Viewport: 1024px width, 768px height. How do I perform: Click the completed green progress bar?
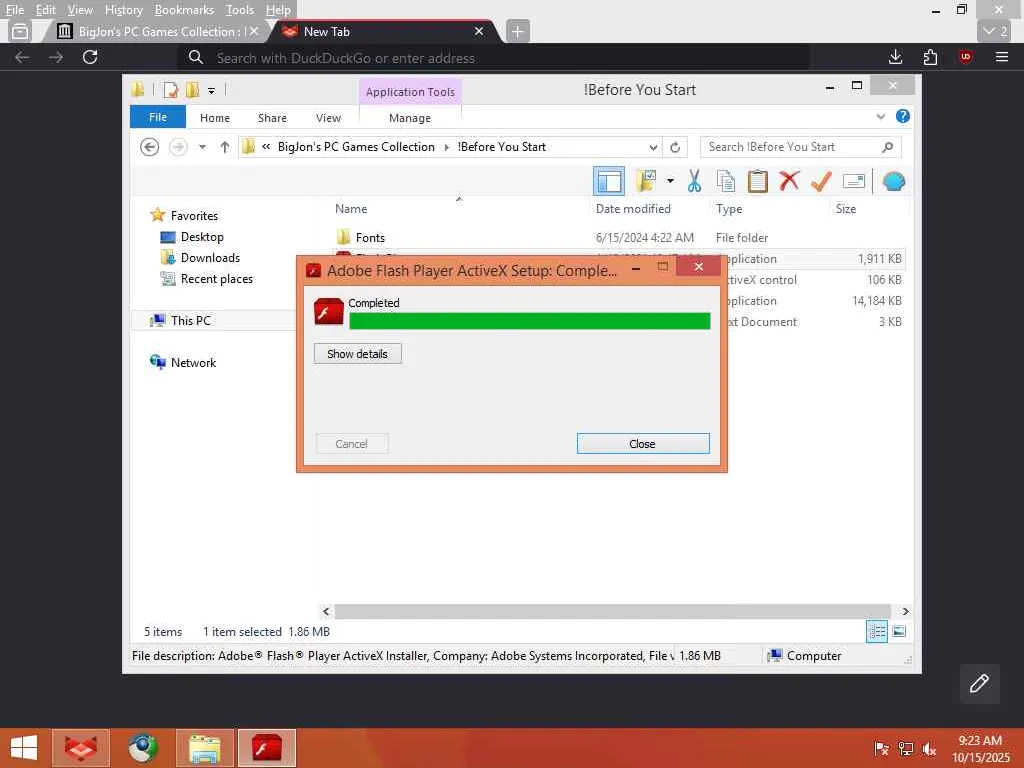pyautogui.click(x=530, y=321)
